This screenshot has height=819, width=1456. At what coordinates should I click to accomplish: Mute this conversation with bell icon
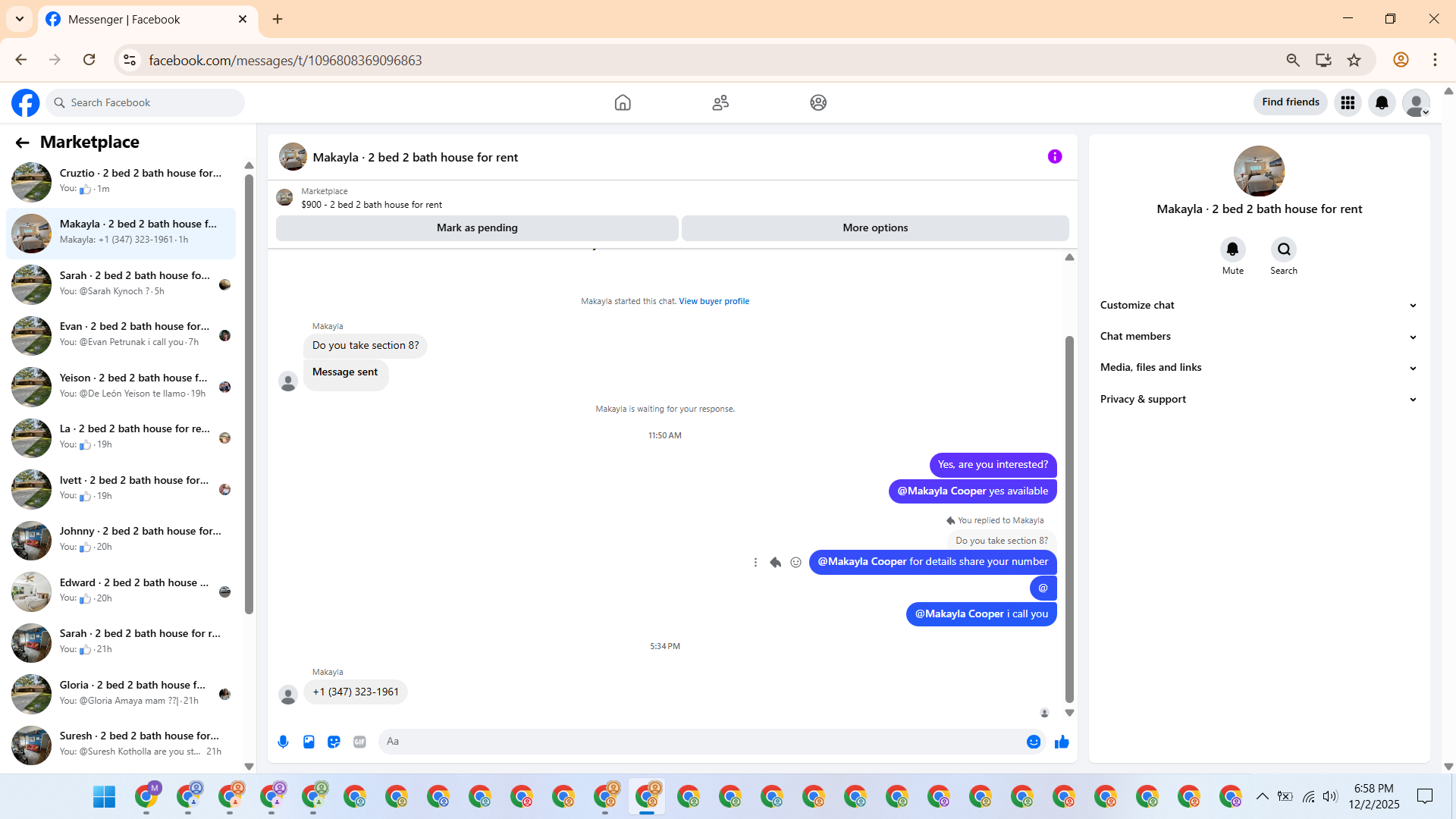(1232, 249)
